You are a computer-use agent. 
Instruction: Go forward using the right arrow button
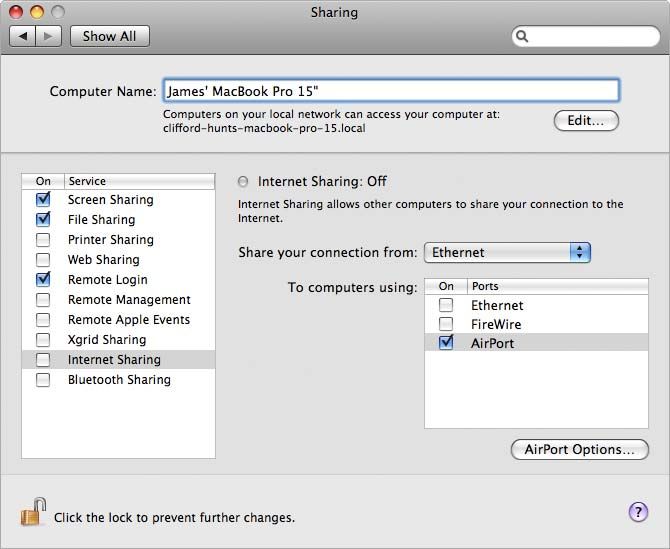point(49,36)
